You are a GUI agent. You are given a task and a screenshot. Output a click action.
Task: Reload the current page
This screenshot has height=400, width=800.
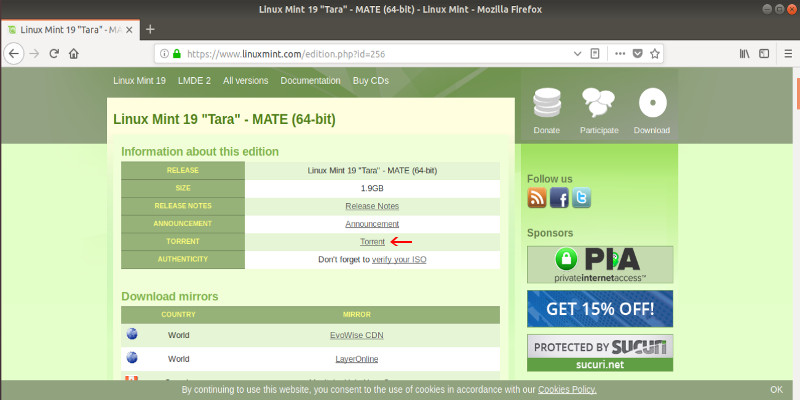point(54,54)
